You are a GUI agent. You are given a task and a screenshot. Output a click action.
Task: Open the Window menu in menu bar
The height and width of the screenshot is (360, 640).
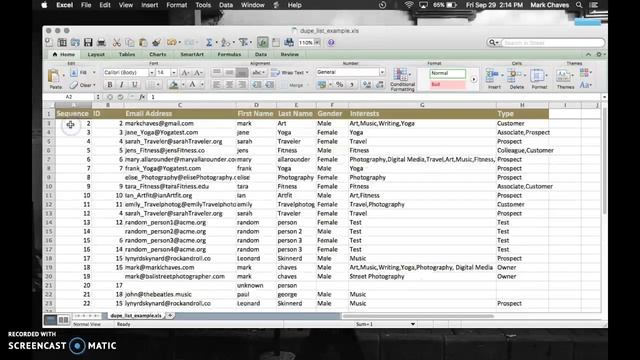(x=253, y=5)
